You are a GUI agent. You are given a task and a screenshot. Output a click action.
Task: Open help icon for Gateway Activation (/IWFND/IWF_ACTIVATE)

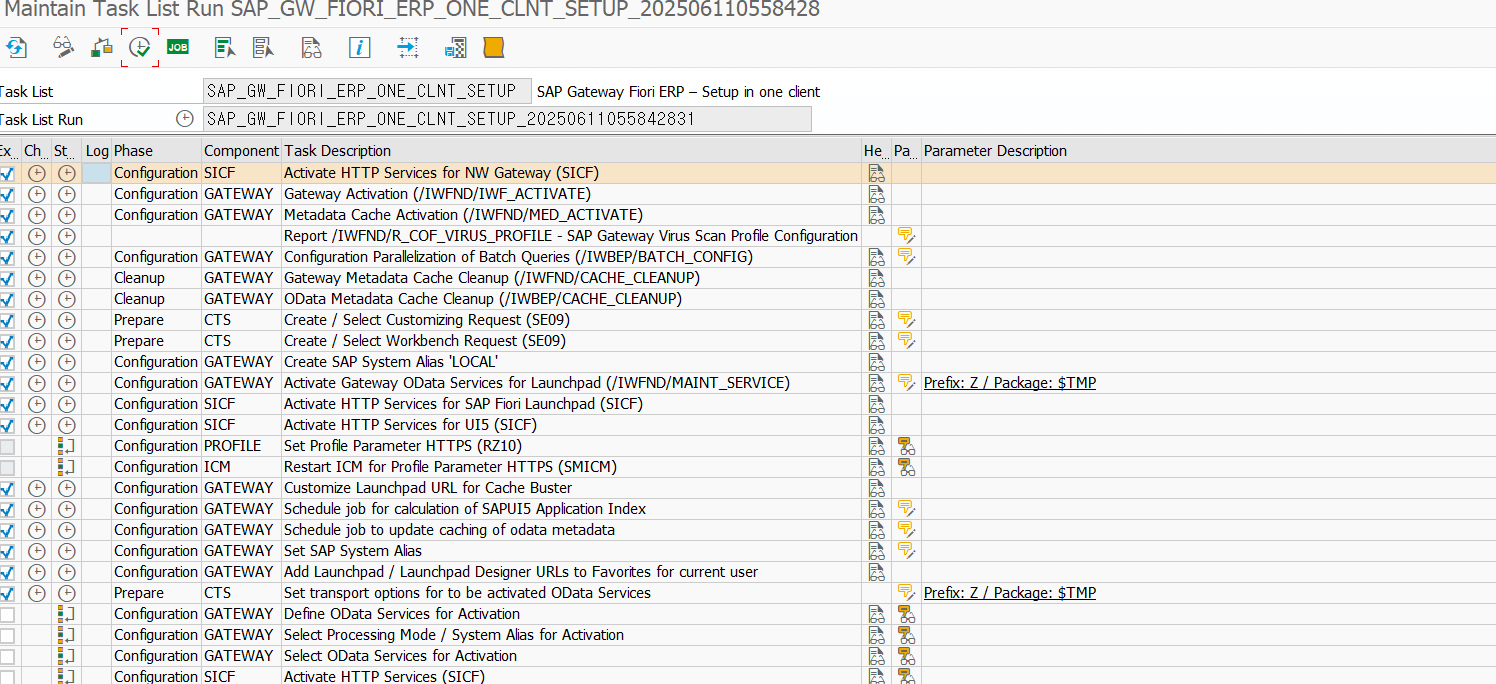point(876,194)
